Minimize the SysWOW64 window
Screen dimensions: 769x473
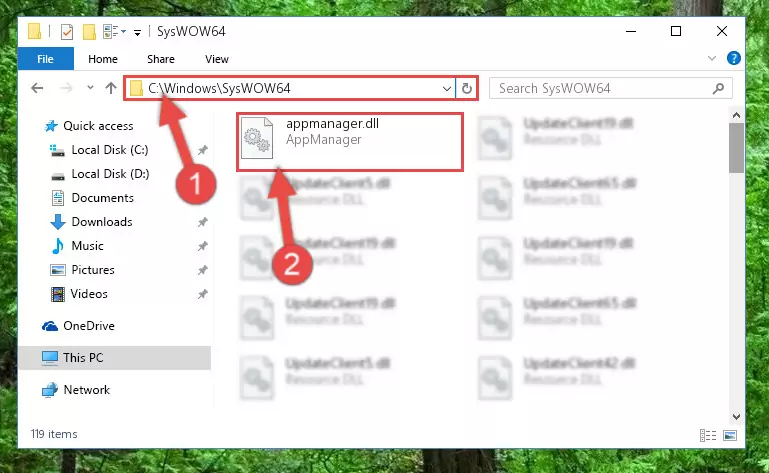point(631,31)
